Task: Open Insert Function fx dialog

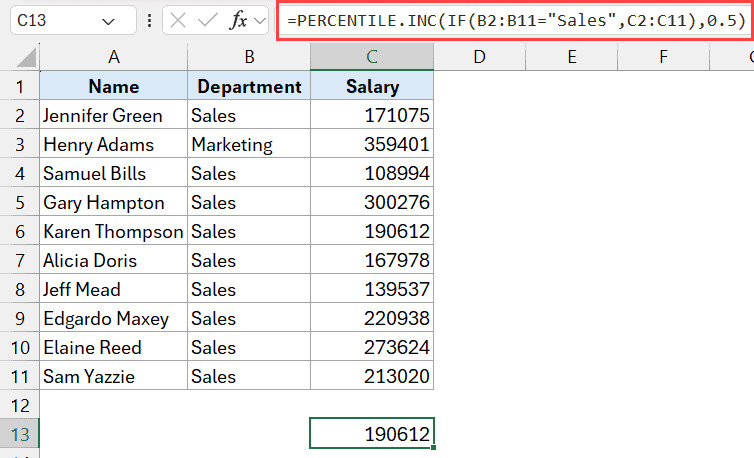Action: click(x=237, y=21)
